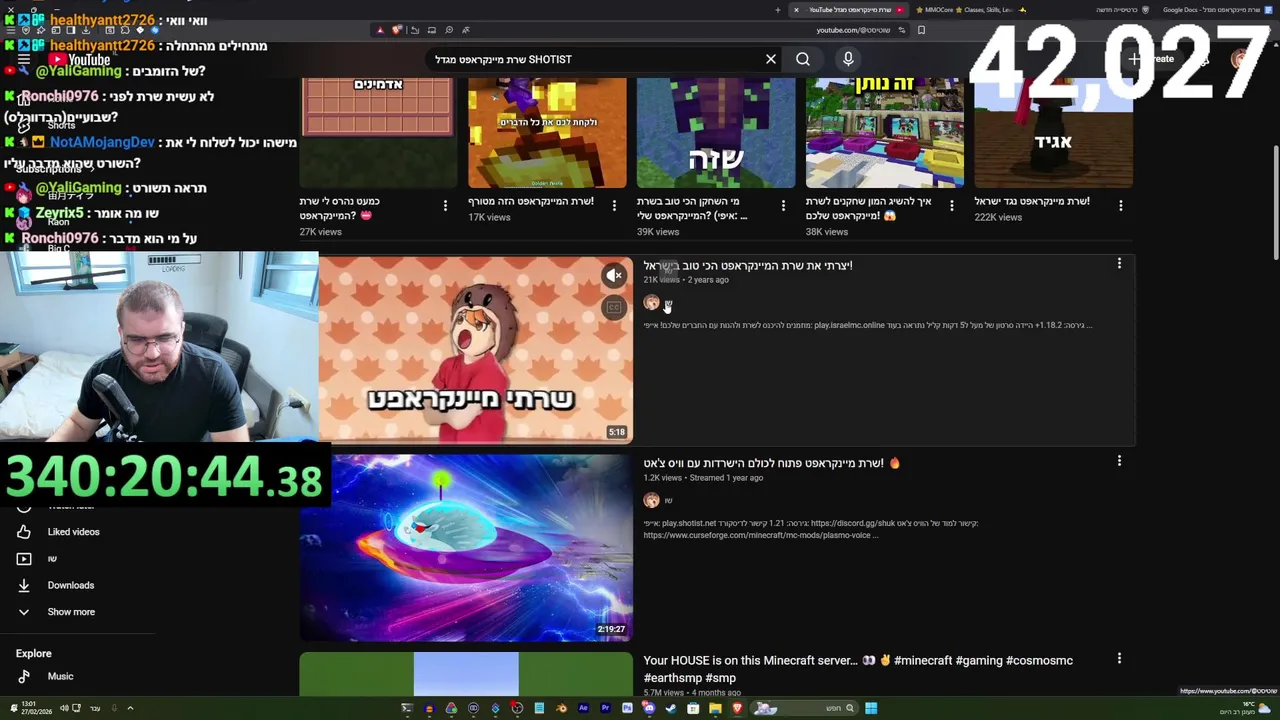Start voice search with microphone icon

pyautogui.click(x=848, y=59)
